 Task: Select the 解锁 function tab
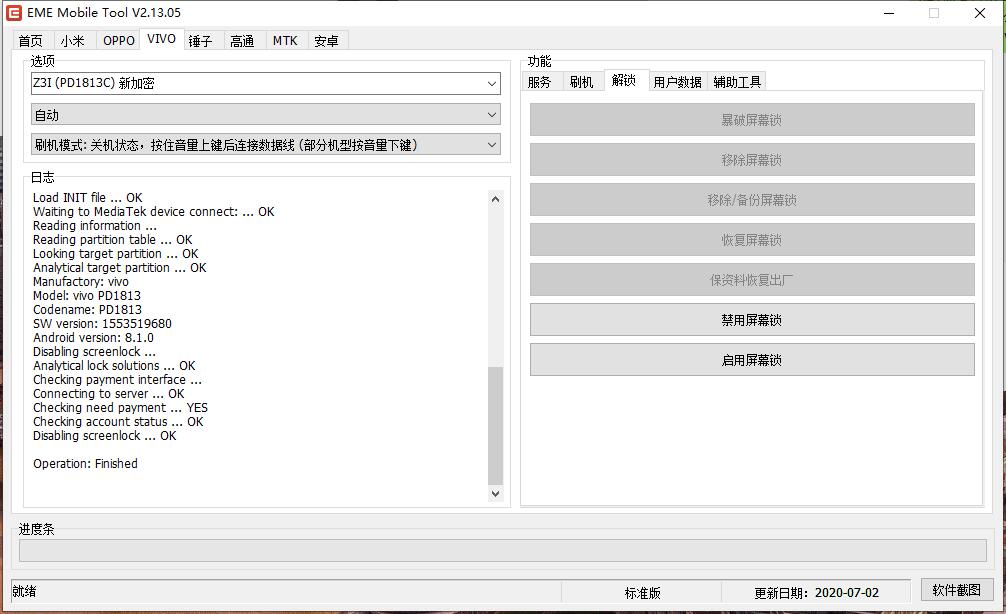tap(624, 80)
